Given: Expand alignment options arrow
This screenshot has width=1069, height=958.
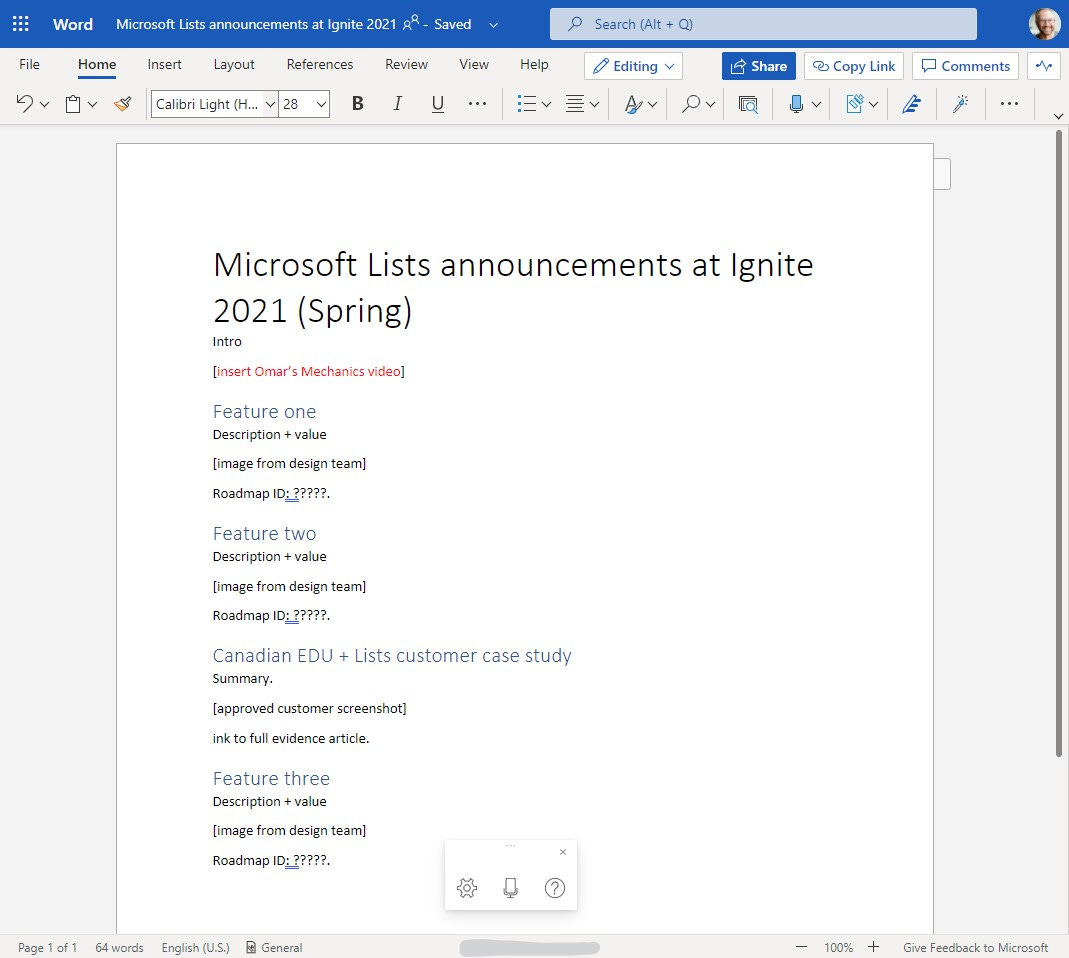Looking at the screenshot, I should click(x=594, y=104).
